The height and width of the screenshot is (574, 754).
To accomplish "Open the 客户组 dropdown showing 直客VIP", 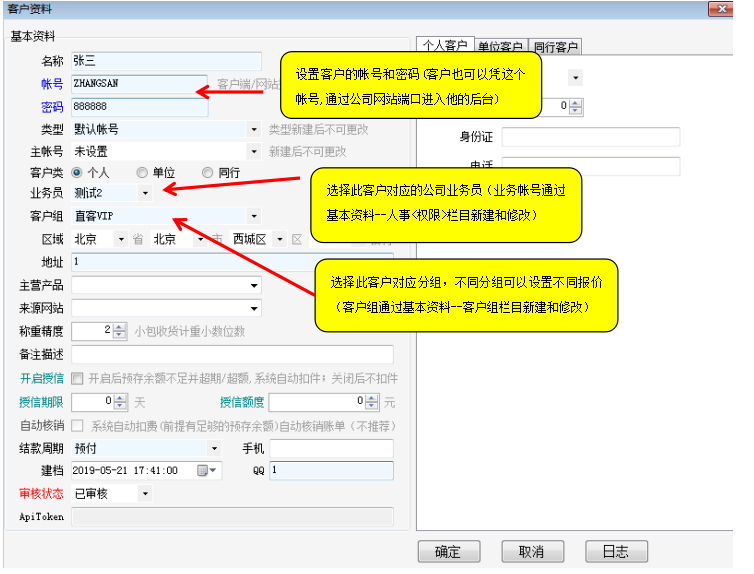I will 253,215.
